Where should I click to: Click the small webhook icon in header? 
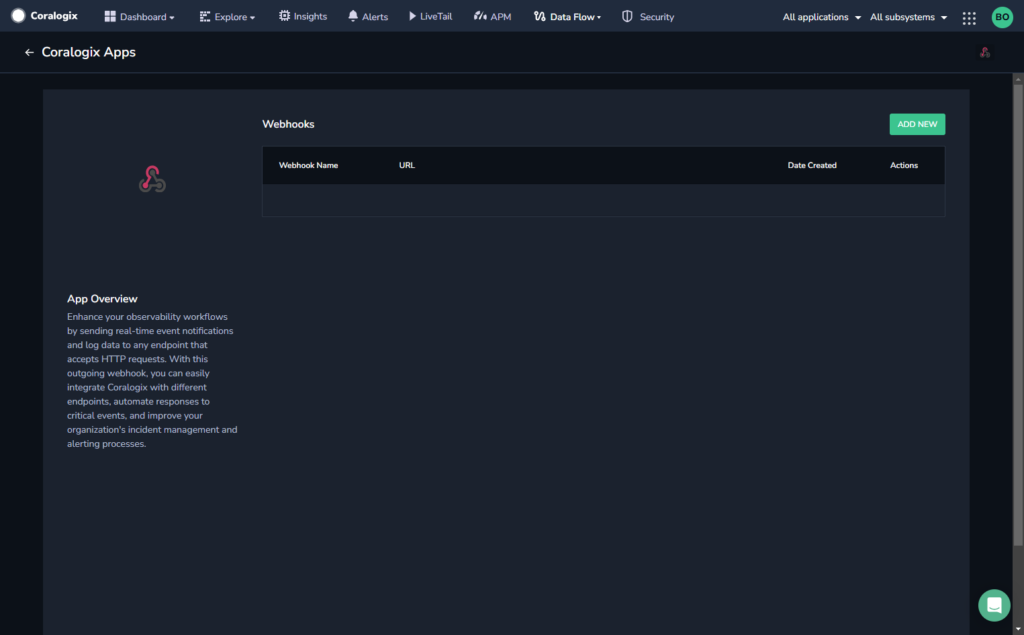click(x=985, y=52)
